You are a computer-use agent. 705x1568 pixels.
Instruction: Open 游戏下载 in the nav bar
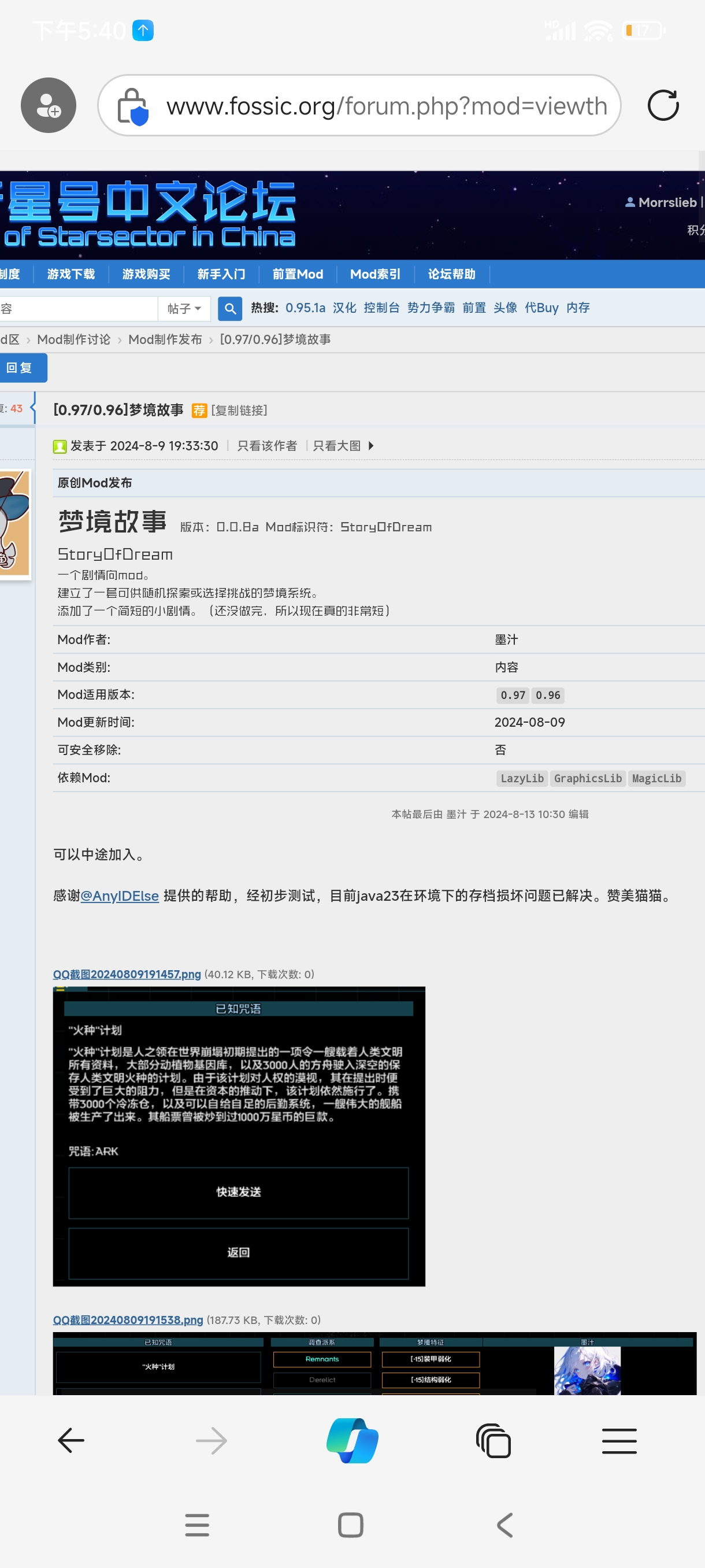click(71, 274)
